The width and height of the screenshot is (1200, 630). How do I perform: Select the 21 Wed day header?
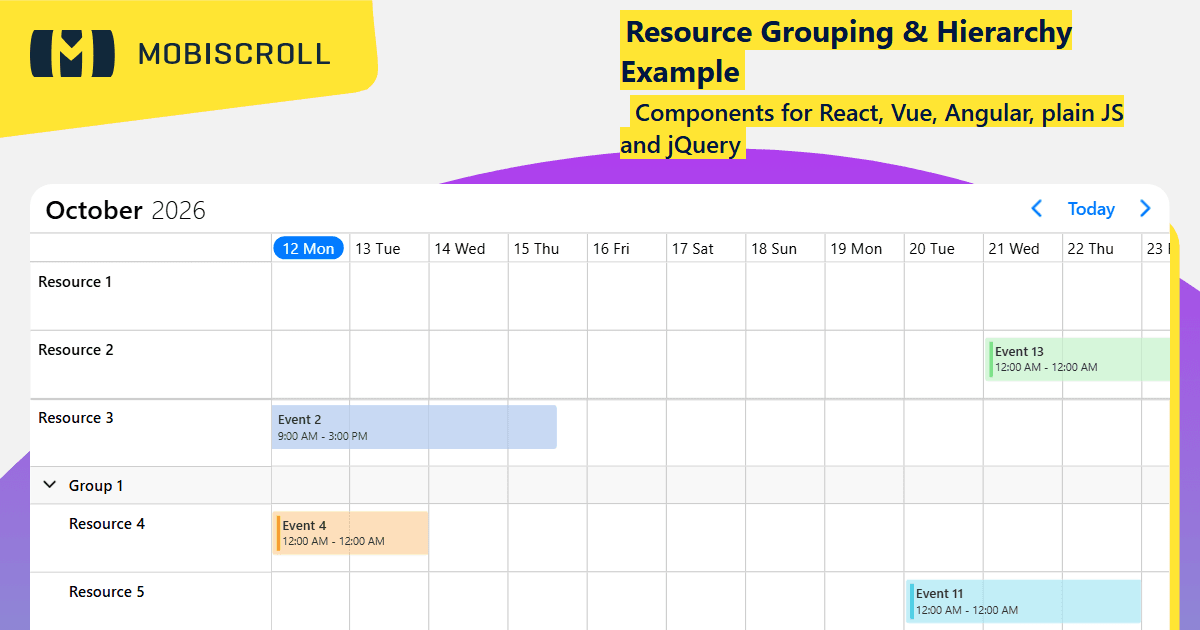1014,249
